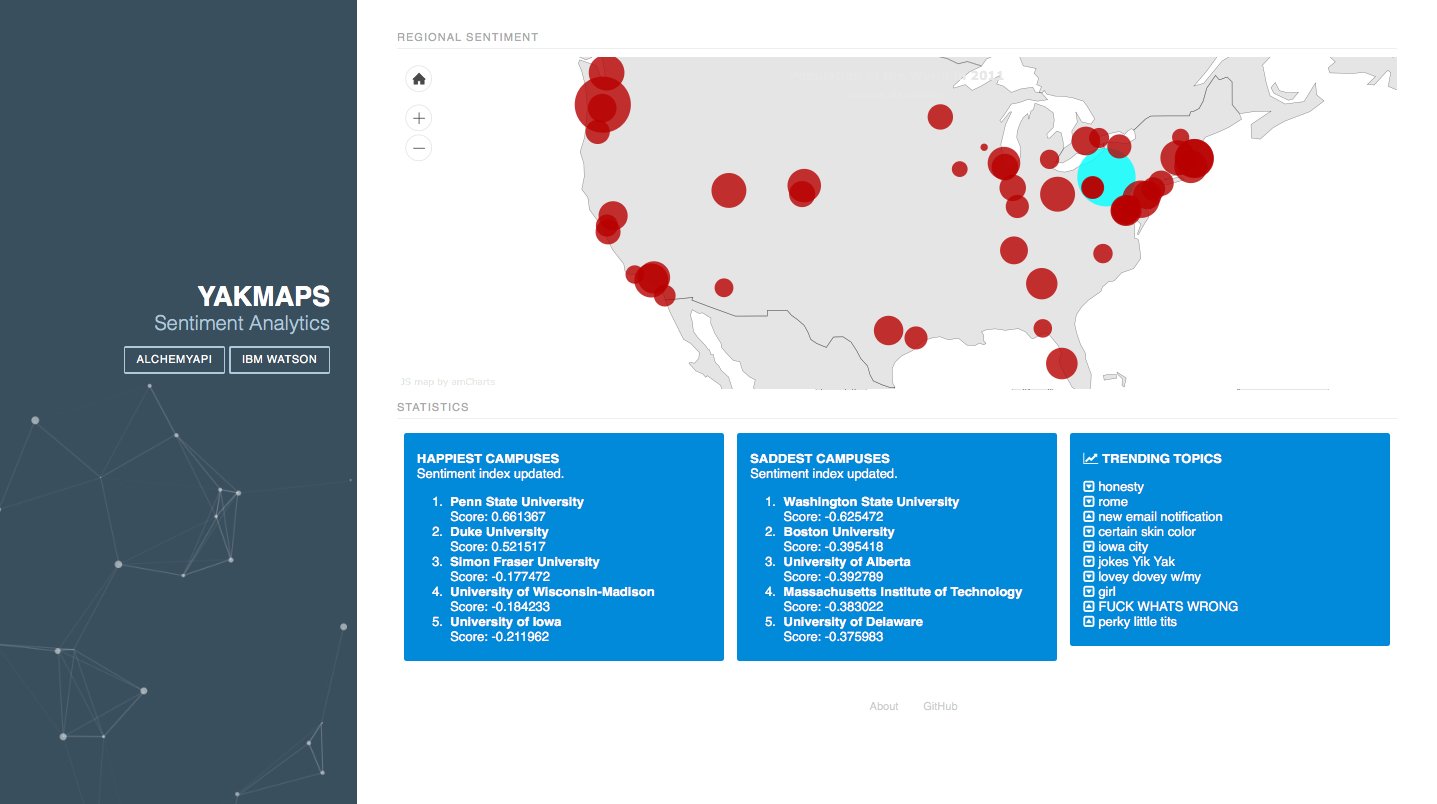
Task: Click the down-arrow icon beside certain skin color
Action: point(1089,532)
